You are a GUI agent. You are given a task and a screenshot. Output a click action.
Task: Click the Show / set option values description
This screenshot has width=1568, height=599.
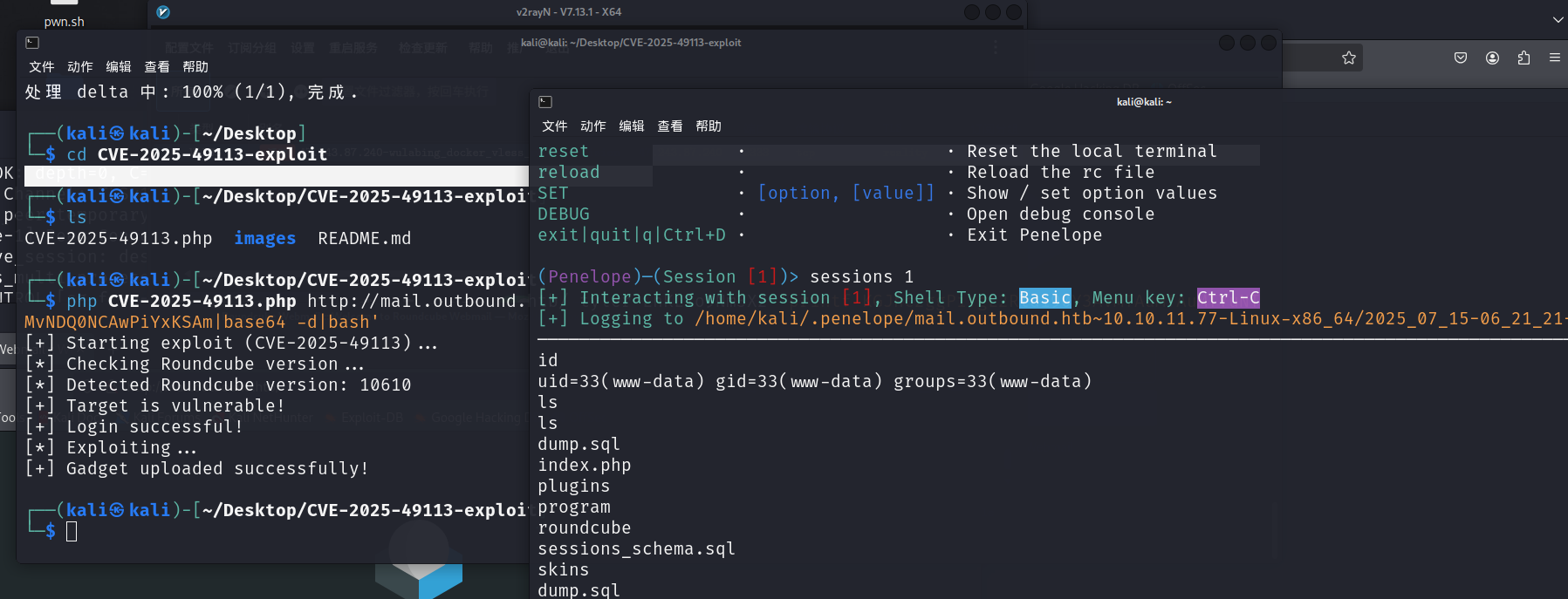coord(1092,194)
